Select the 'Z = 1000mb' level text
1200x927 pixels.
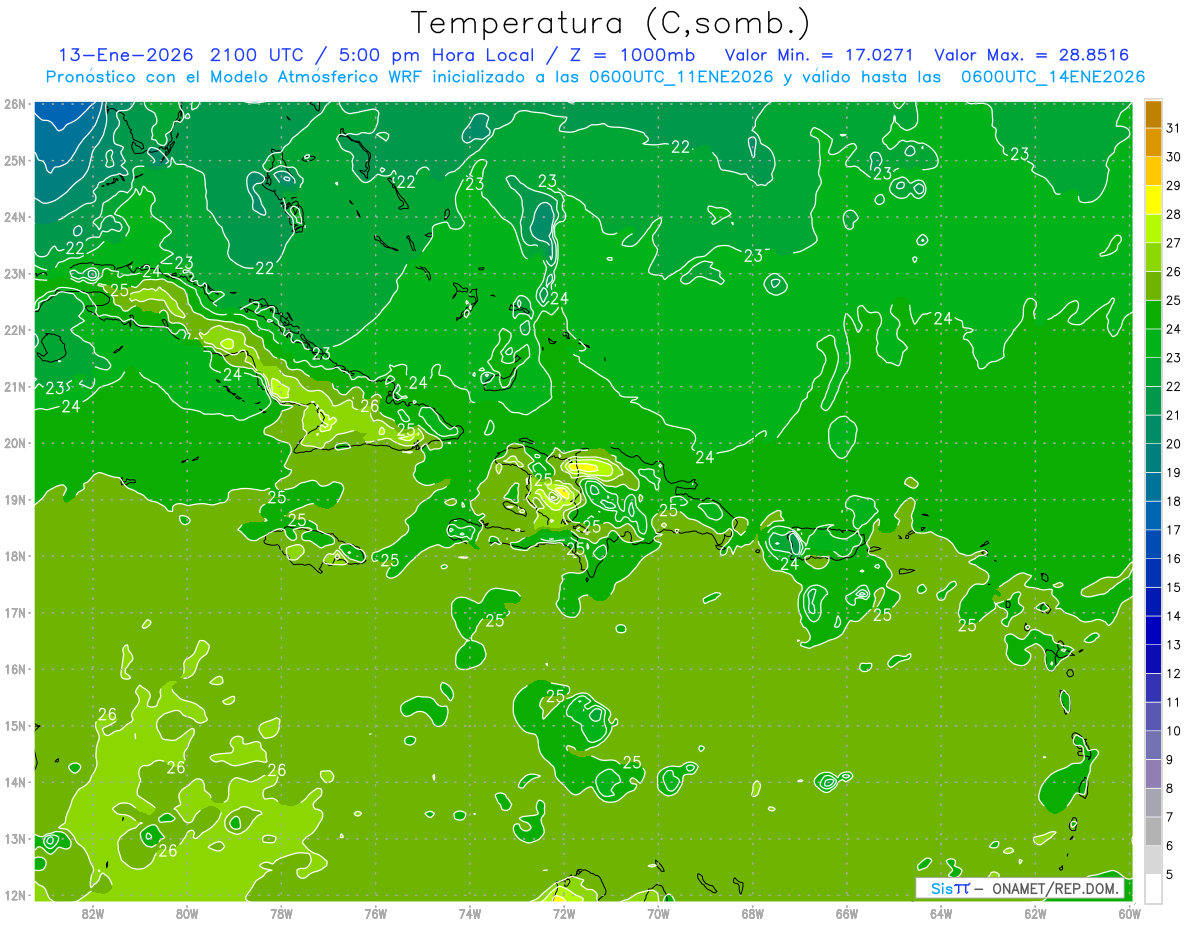click(x=633, y=54)
